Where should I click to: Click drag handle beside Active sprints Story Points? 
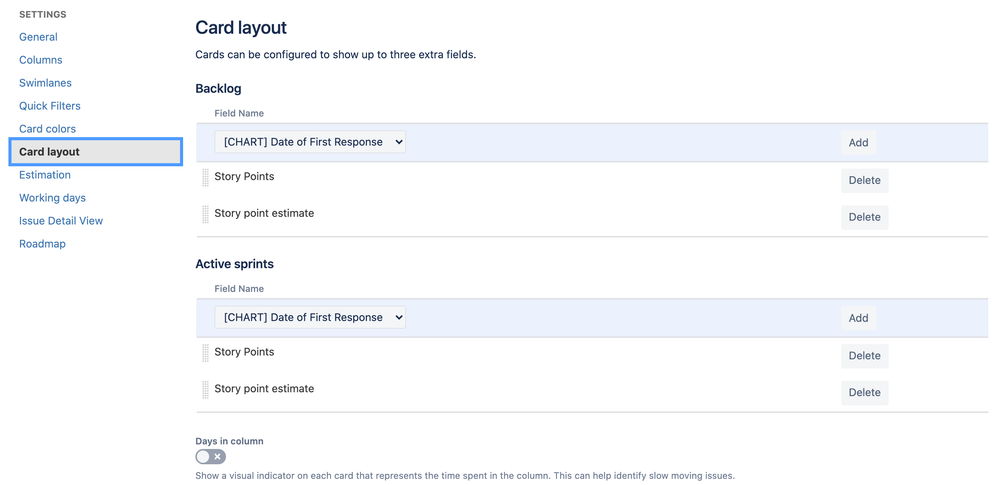pos(205,353)
